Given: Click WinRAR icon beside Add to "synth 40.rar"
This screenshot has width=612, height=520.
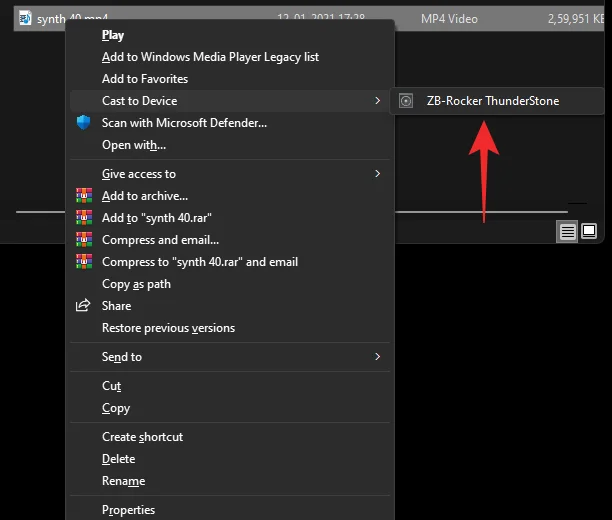Looking at the screenshot, I should tap(84, 217).
